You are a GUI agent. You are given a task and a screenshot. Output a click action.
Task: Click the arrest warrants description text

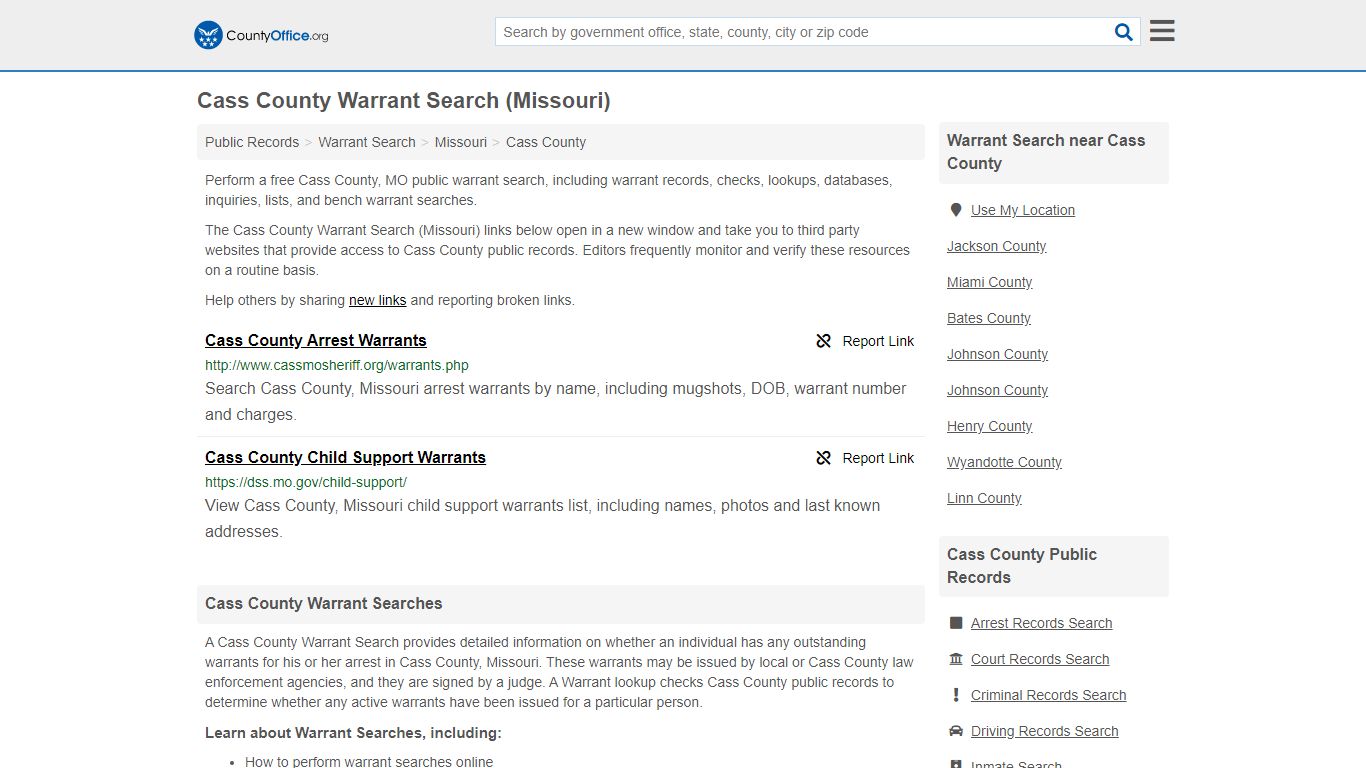point(556,401)
